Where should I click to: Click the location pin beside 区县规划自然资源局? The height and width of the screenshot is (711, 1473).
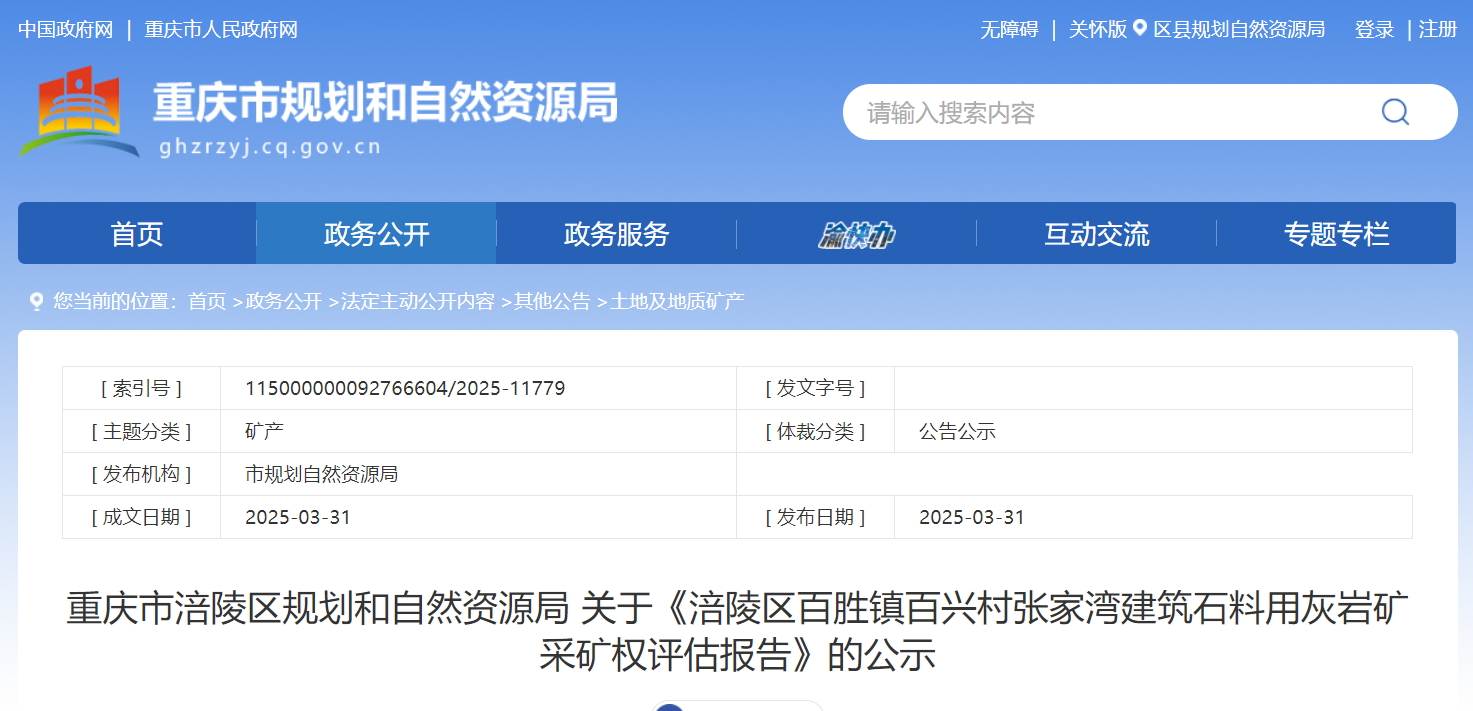1140,29
